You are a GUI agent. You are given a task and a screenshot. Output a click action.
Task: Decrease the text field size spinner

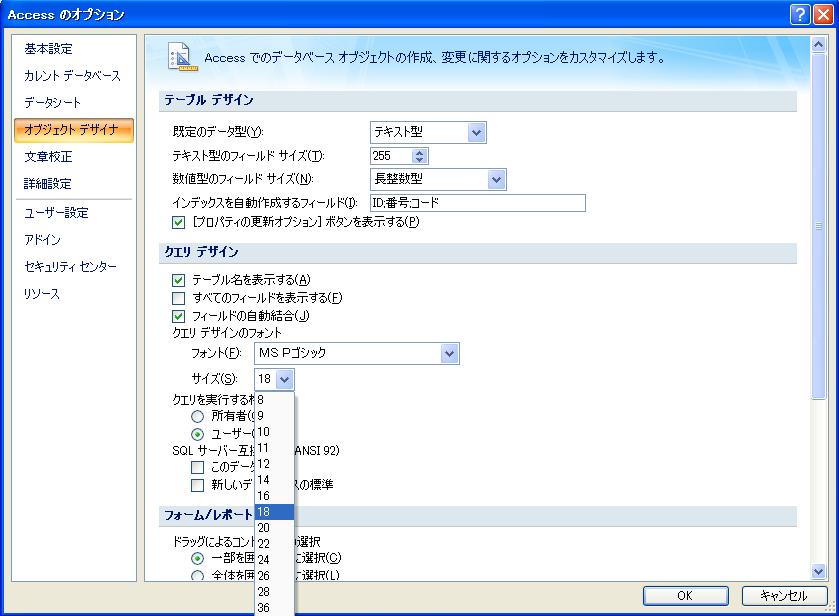pos(420,159)
